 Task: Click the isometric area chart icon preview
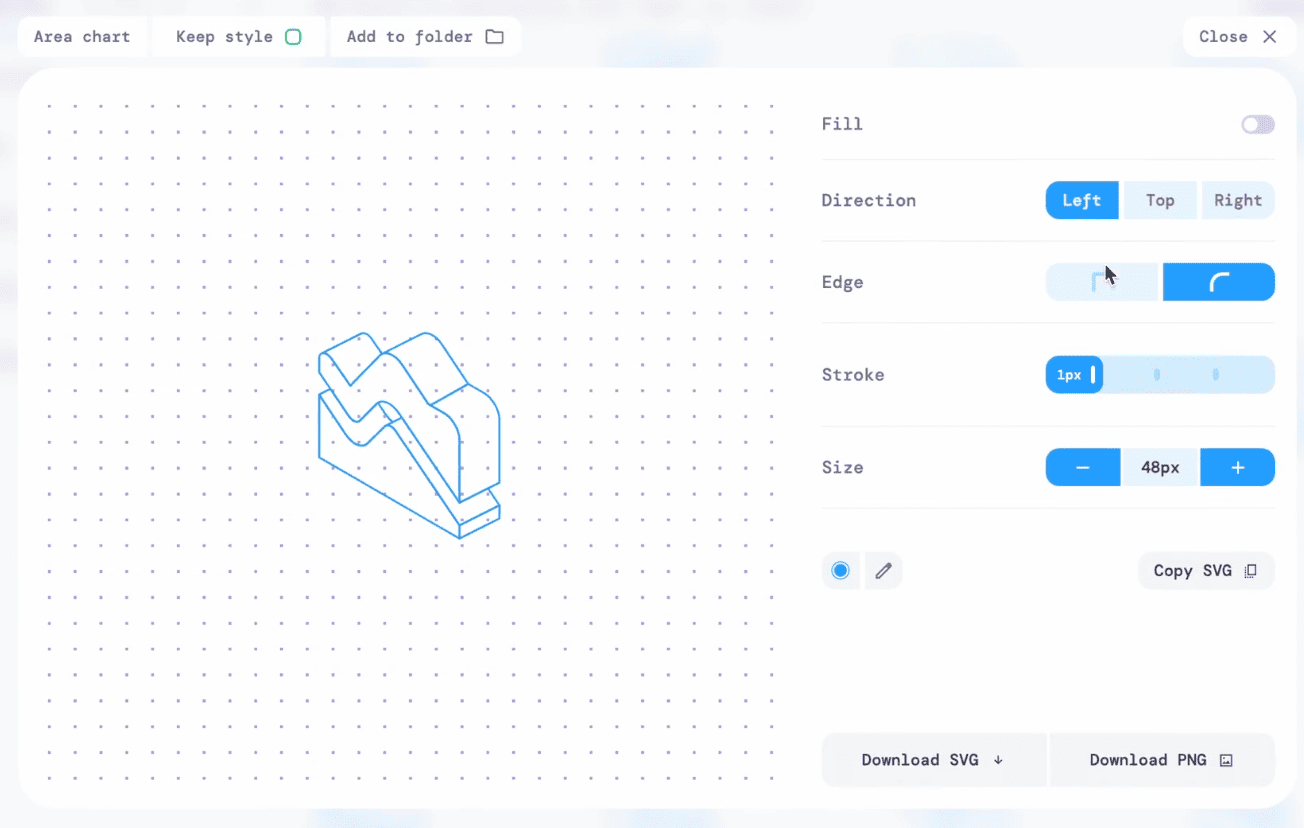pyautogui.click(x=409, y=434)
